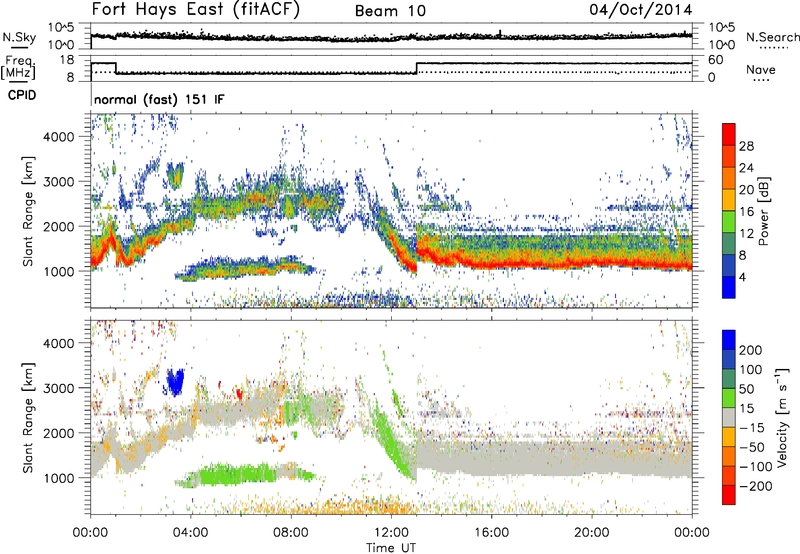
Task: Click the "100" label on the velocity colorbar
Action: pyautogui.click(x=751, y=369)
